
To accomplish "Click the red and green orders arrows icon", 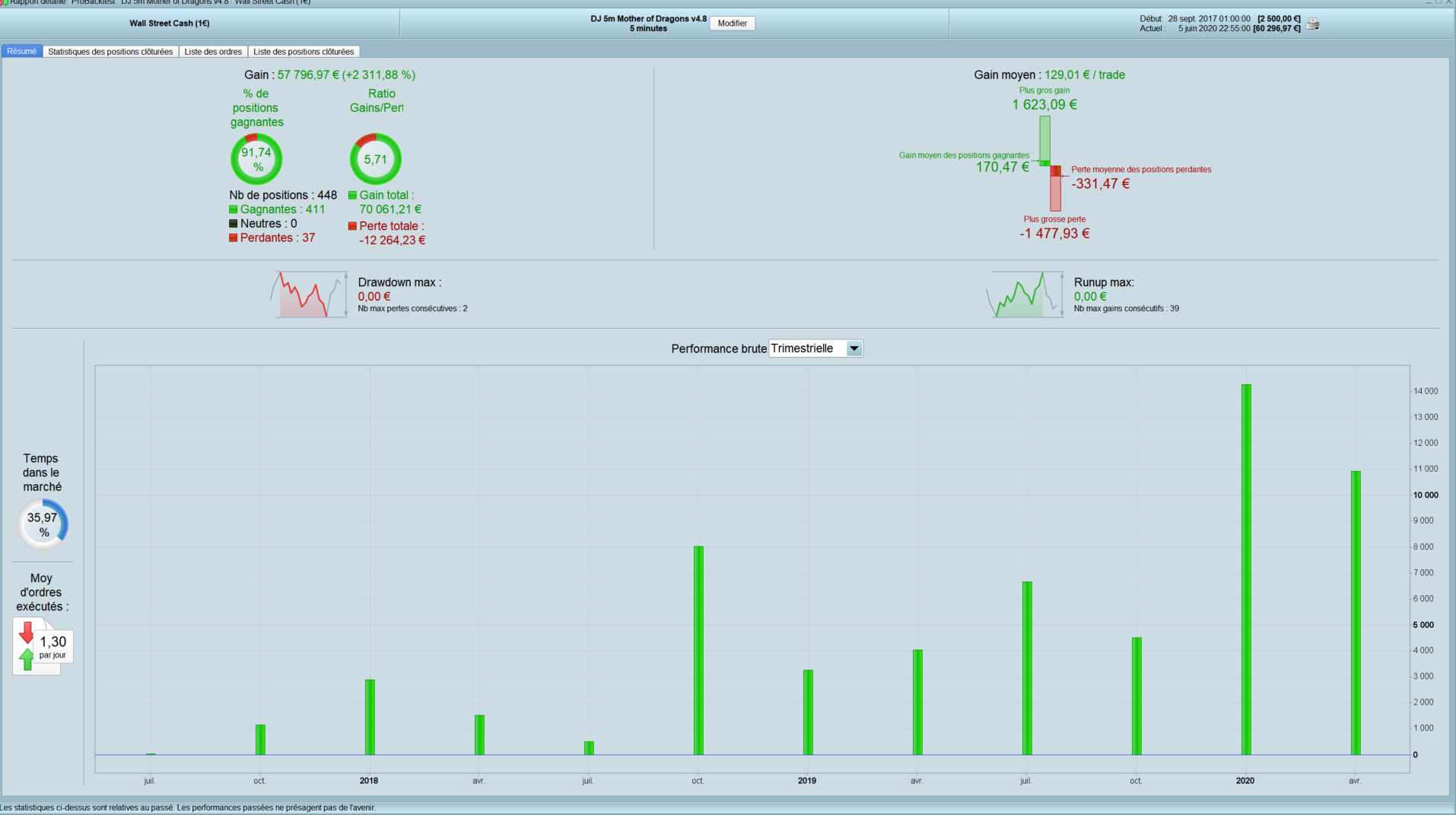I will 27,645.
